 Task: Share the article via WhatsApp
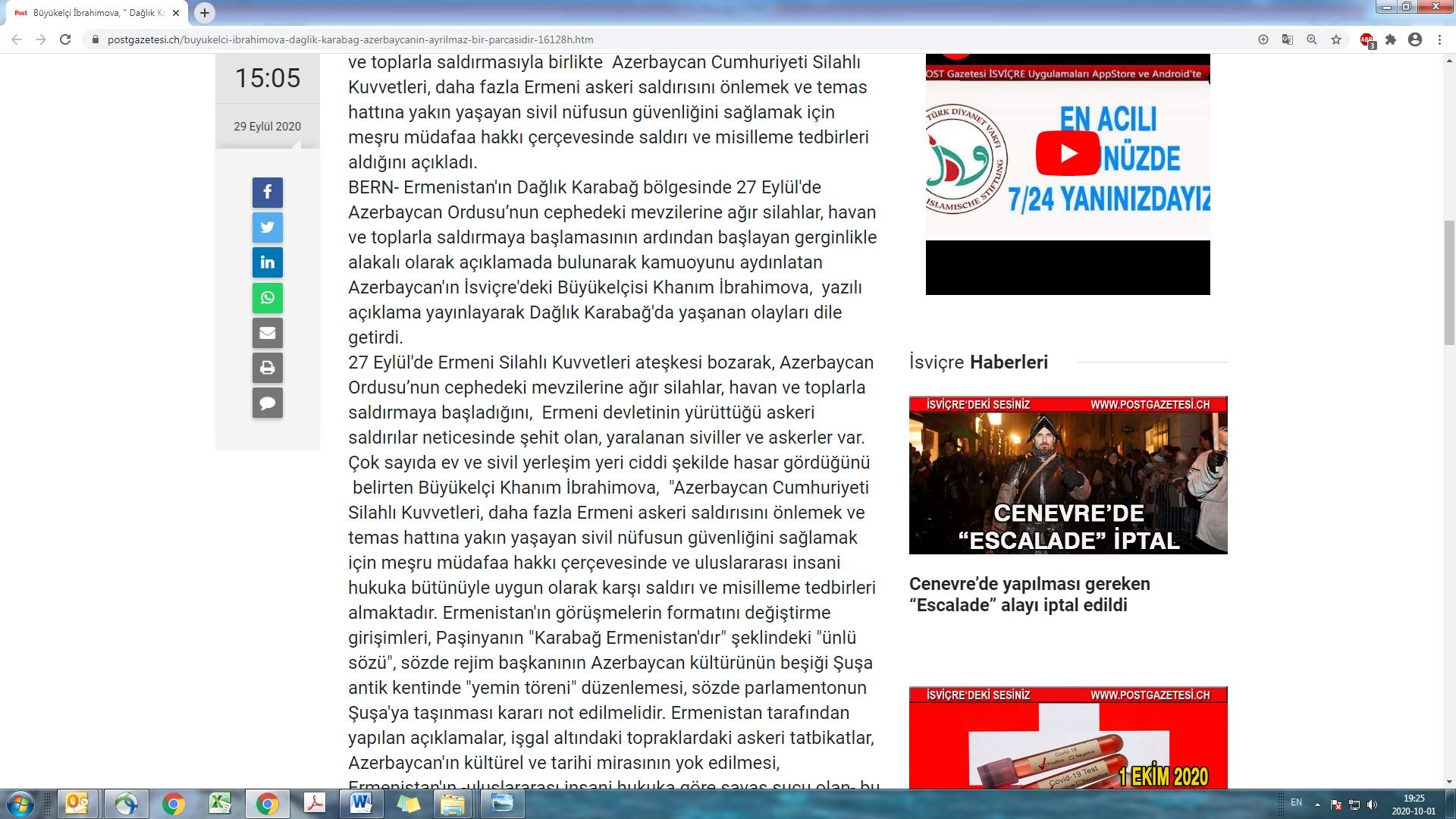(x=267, y=298)
